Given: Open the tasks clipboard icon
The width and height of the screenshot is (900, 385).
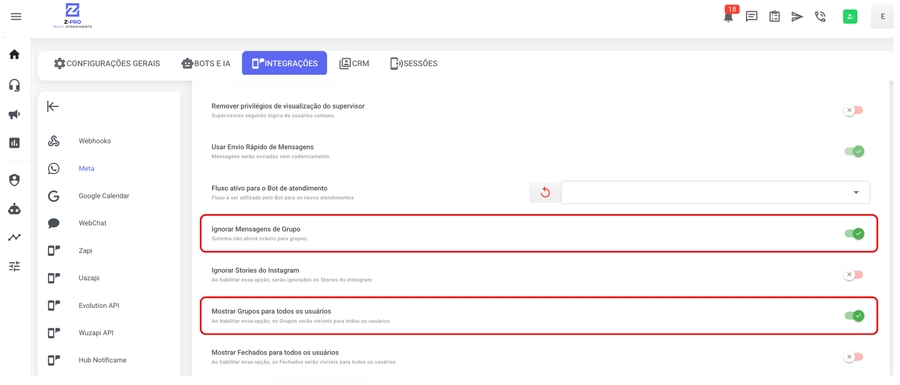Looking at the screenshot, I should click(774, 17).
